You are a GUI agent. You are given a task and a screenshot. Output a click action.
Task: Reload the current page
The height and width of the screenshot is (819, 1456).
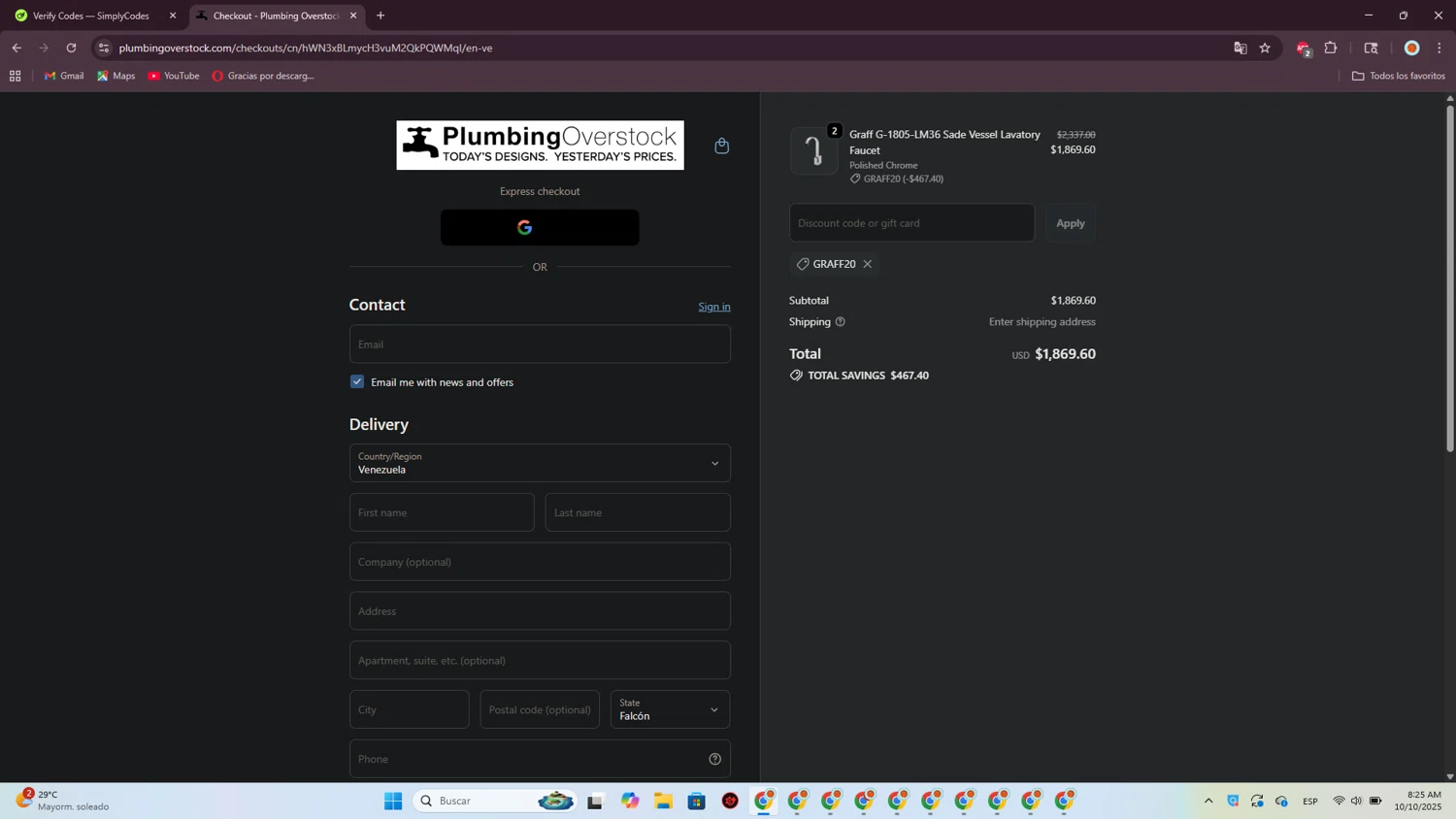click(71, 48)
